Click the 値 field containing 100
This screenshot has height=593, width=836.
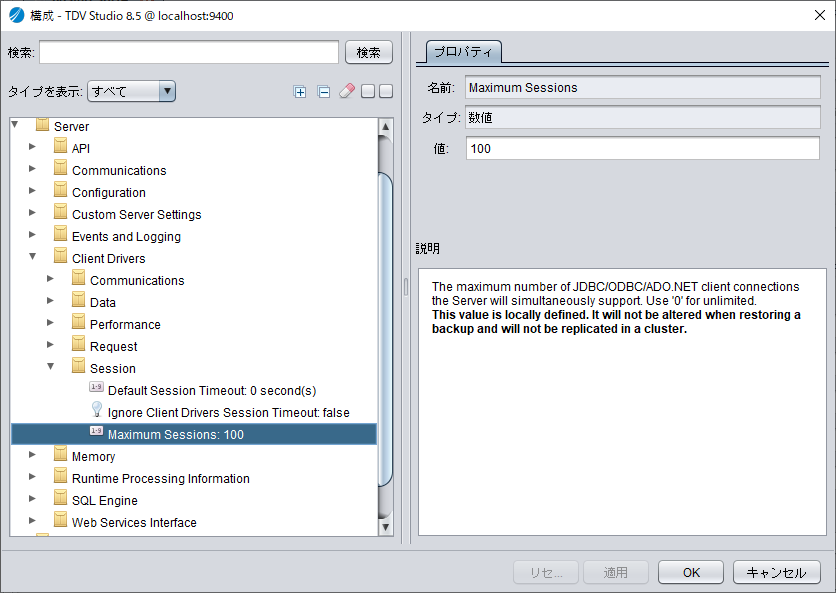pos(642,148)
